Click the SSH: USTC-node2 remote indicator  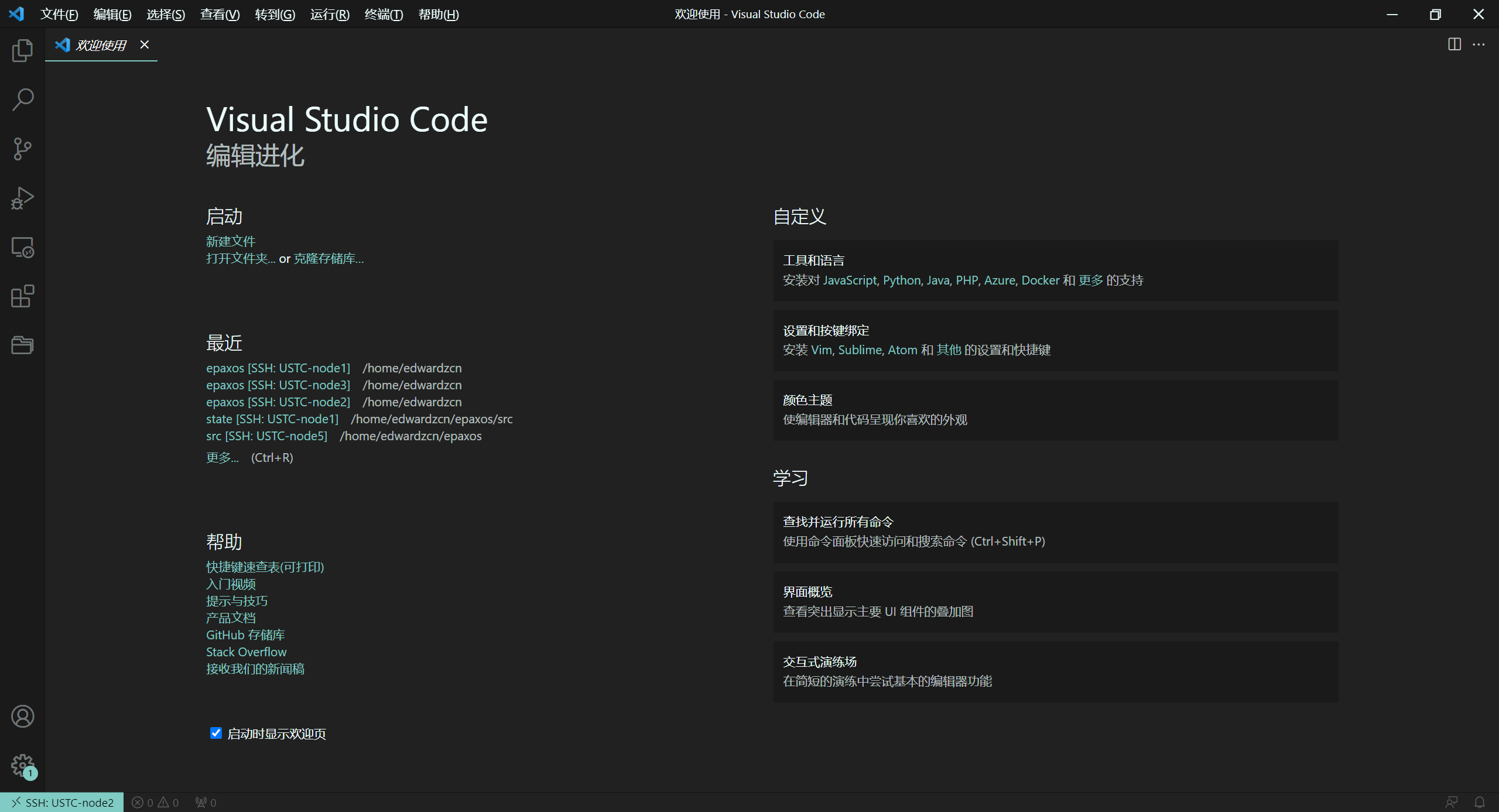pyautogui.click(x=62, y=802)
